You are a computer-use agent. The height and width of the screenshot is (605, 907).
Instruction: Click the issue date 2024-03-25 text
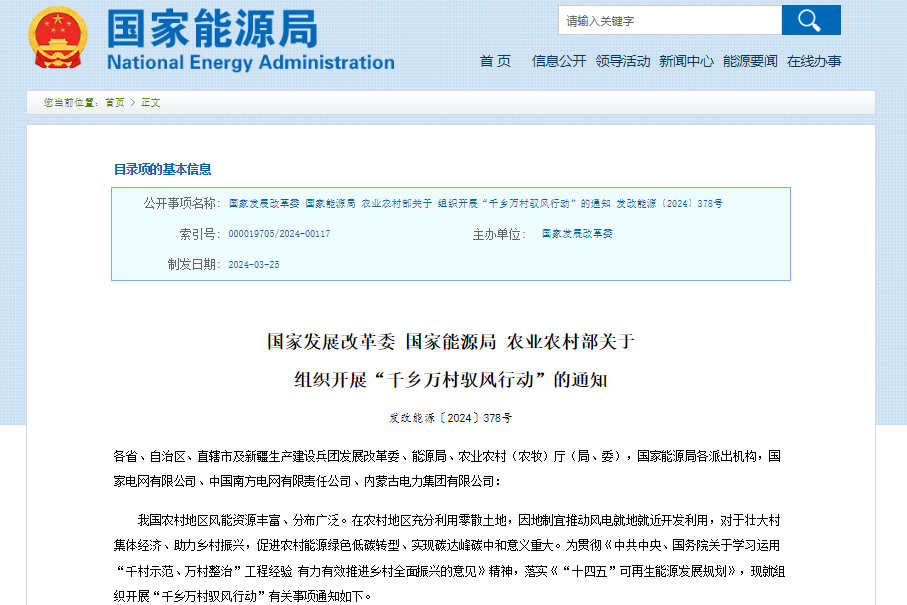[x=256, y=265]
